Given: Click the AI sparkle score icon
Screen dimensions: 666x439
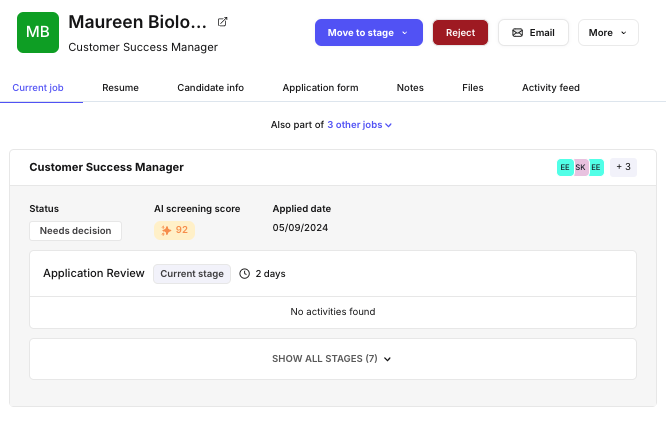Looking at the screenshot, I should (166, 230).
